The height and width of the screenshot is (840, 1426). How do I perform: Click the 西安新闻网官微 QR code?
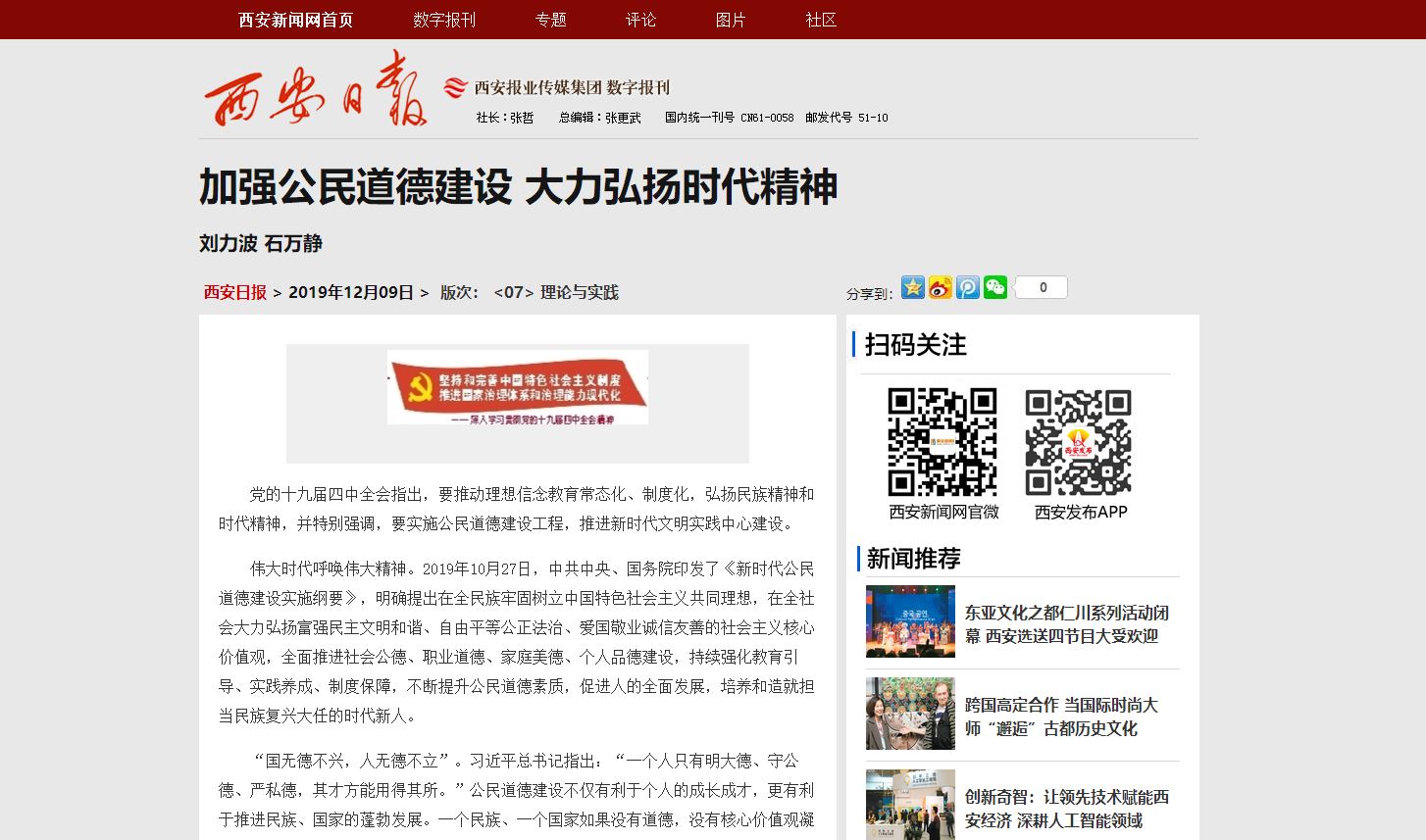(x=942, y=442)
